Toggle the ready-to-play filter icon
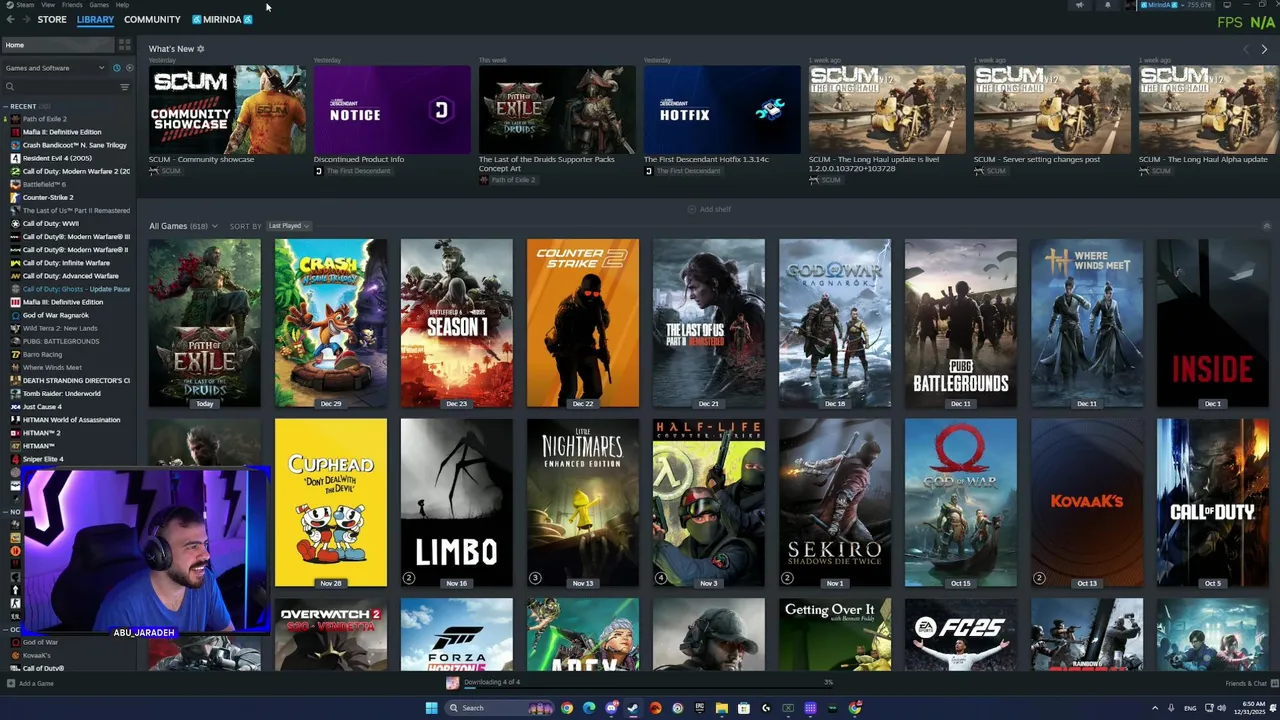Screen dimensions: 1280x720 pyautogui.click(x=129, y=68)
